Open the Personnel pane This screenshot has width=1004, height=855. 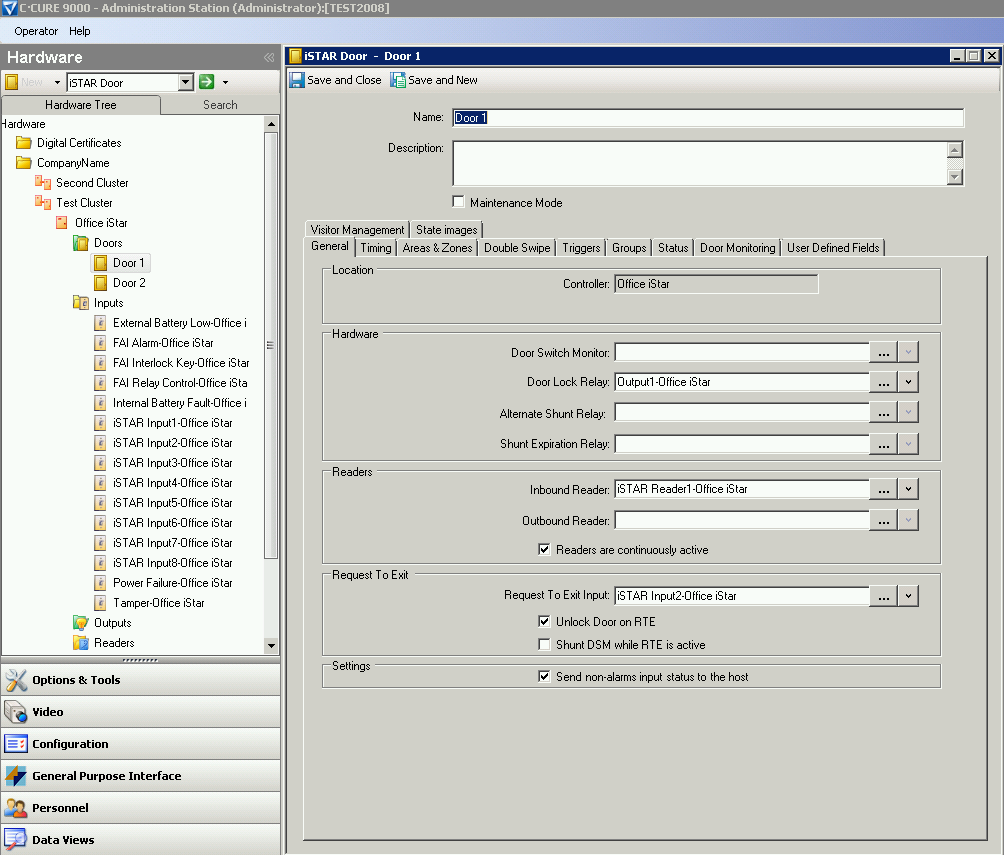click(60, 808)
